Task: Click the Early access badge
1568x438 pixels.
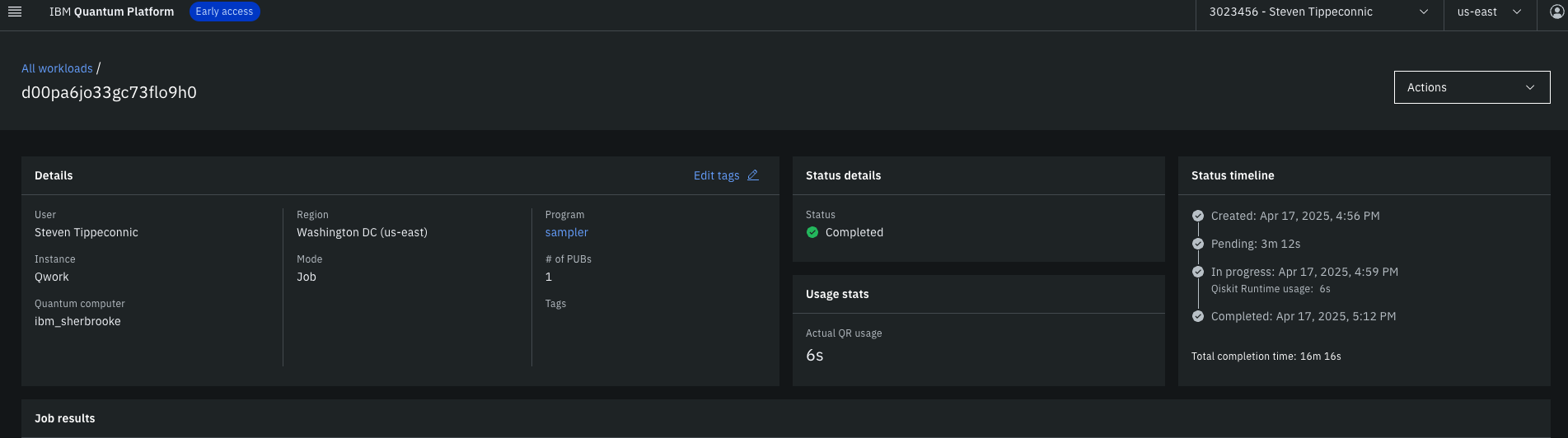Action: coord(224,12)
